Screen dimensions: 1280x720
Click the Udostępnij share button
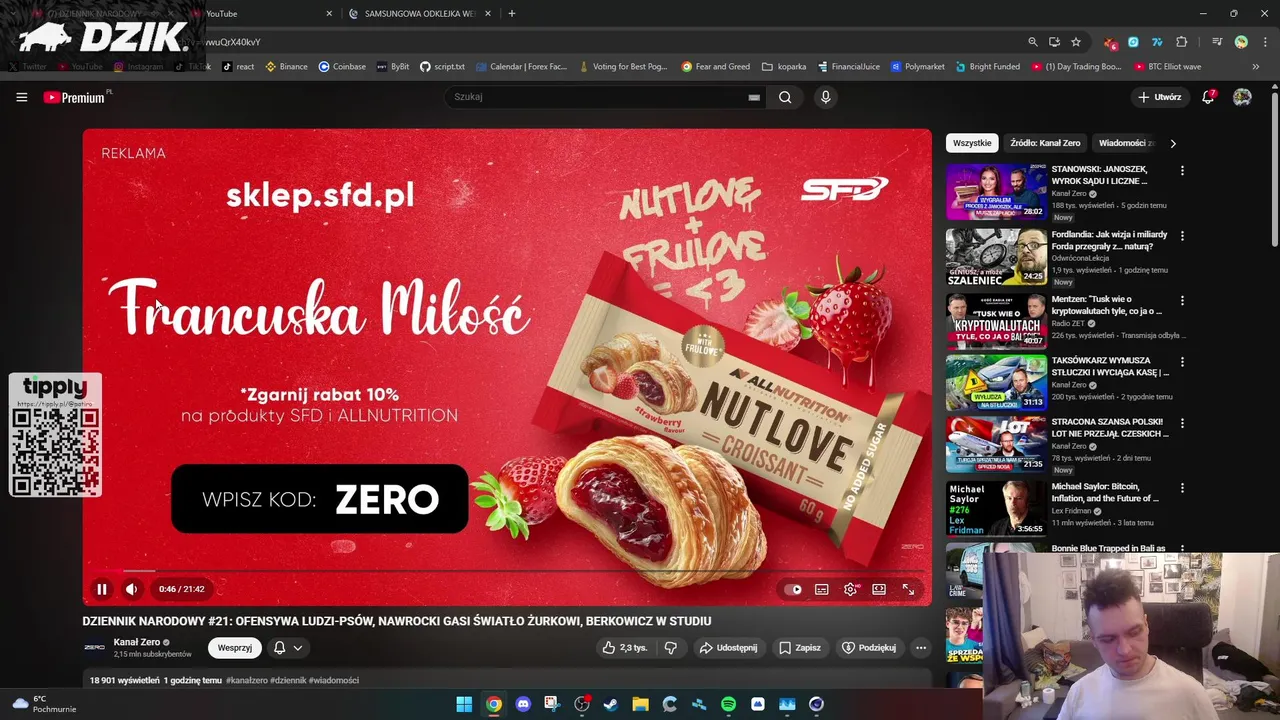(728, 648)
